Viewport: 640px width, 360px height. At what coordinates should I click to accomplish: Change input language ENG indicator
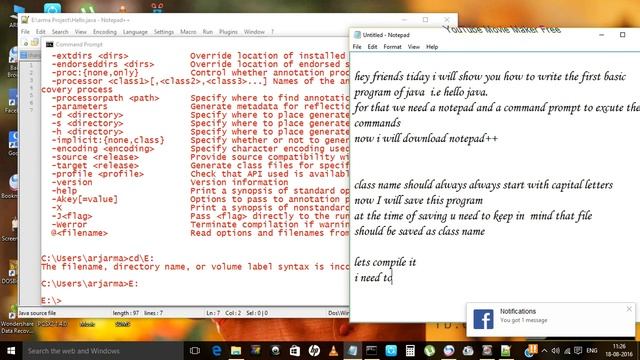tap(592, 351)
